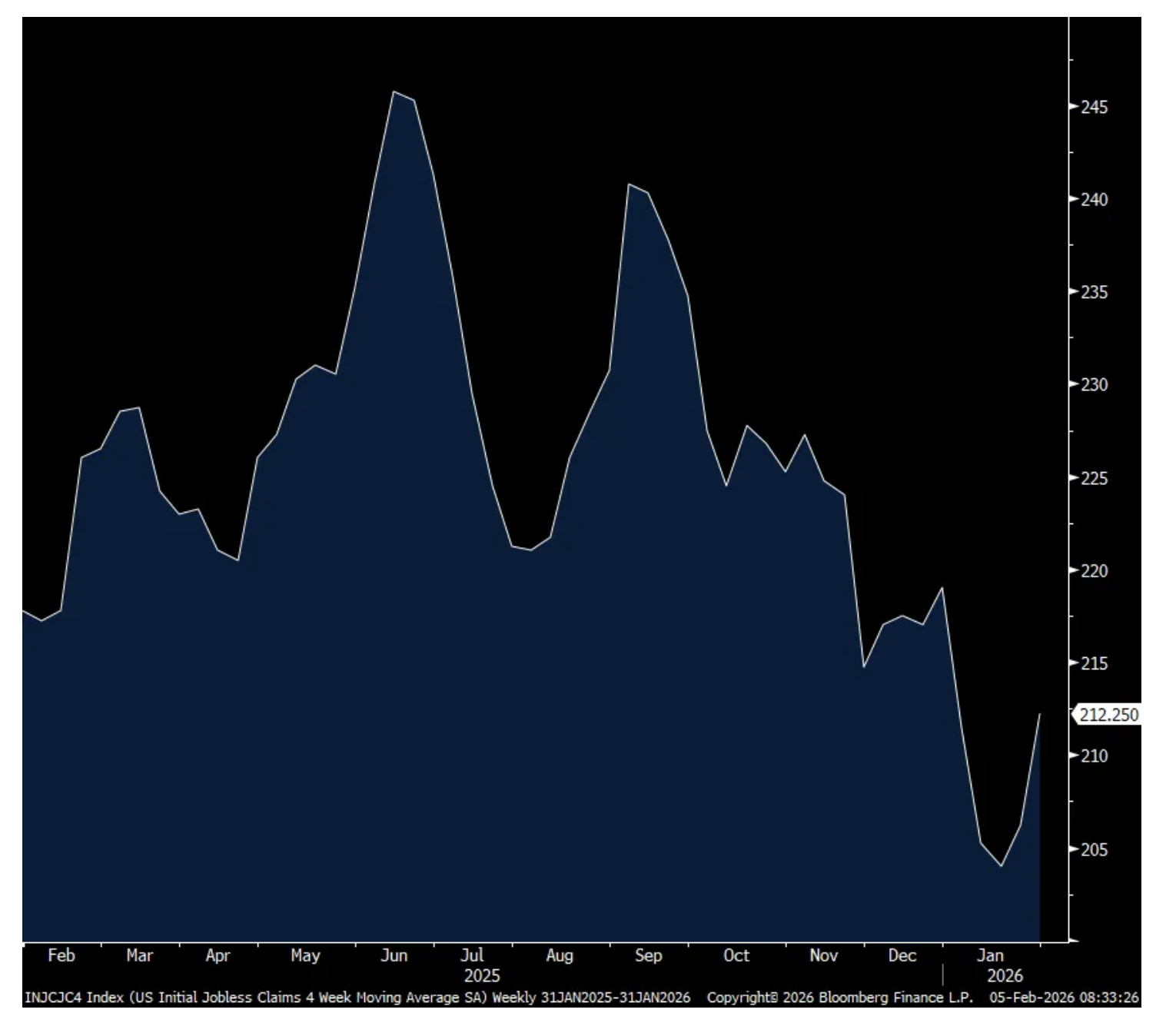
Task: Select the Feb label on time axis
Action: click(61, 955)
